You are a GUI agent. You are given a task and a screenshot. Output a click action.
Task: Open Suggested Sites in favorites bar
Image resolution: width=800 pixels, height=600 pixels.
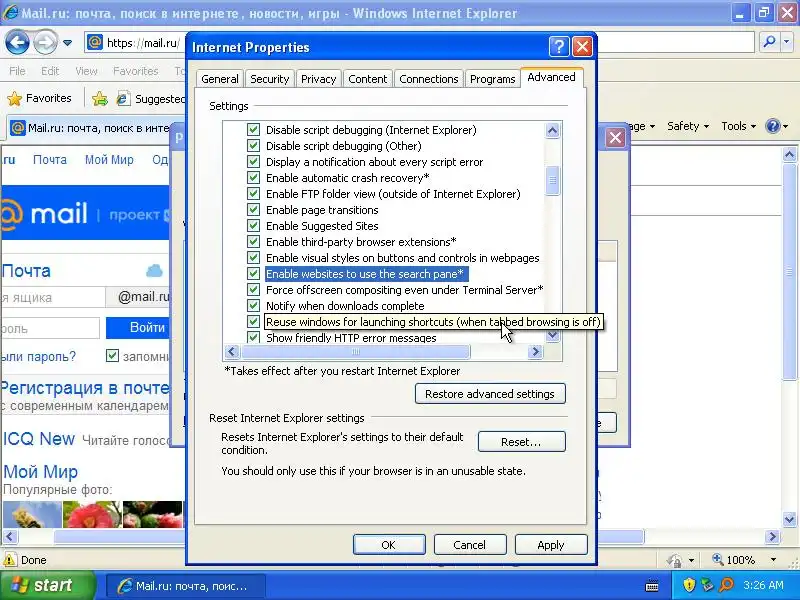[151, 98]
